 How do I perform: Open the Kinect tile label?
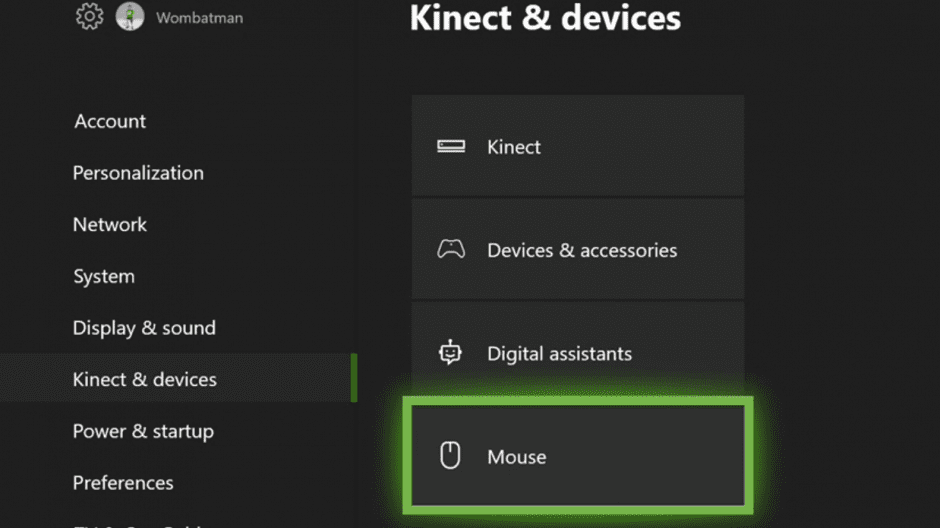click(514, 147)
